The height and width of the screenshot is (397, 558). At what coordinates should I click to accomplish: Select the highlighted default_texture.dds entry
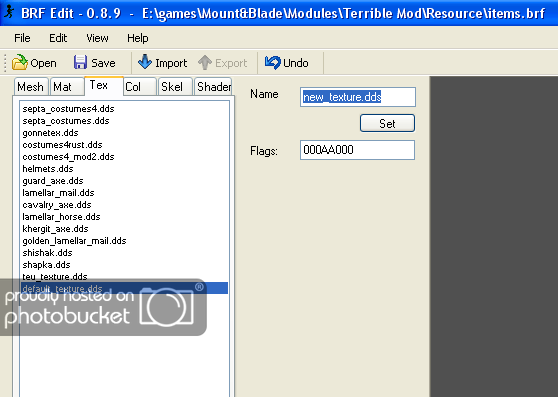tap(124, 288)
